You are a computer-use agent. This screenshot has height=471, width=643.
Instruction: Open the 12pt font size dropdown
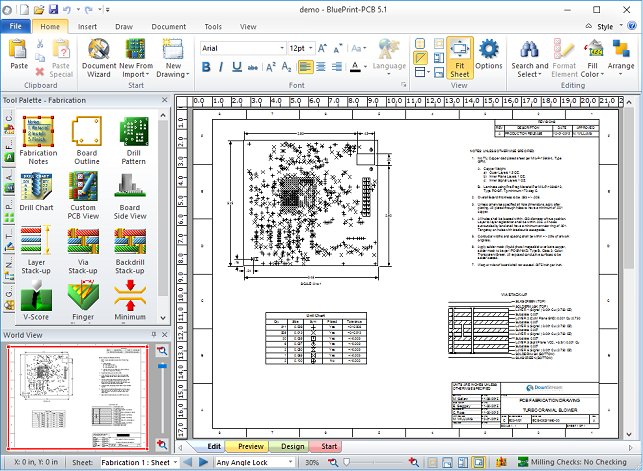(311, 48)
